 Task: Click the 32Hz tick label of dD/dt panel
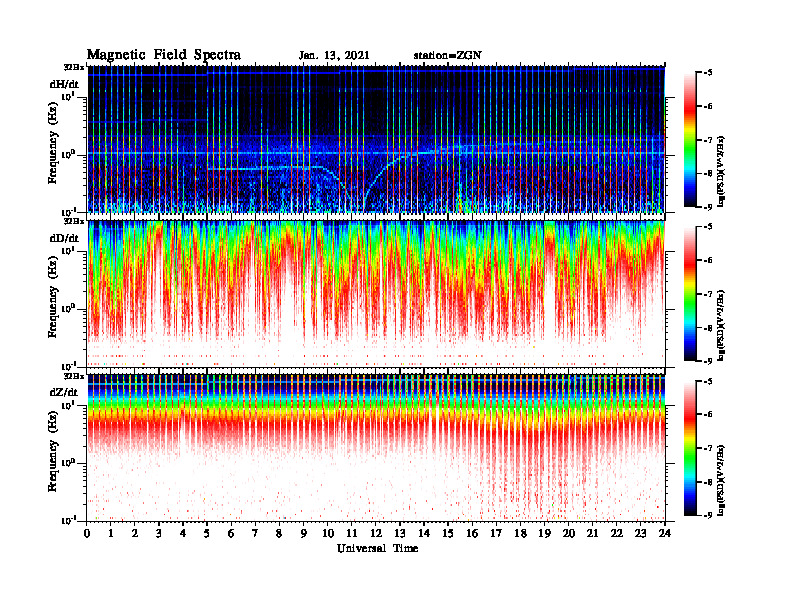[74, 221]
